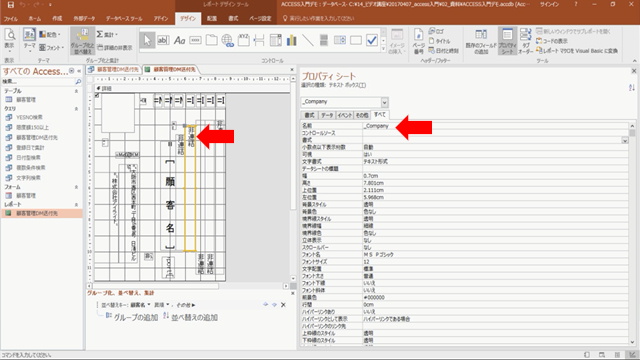Click the Save icon in quick access toolbar
Image resolution: width=640 pixels, height=360 pixels.
(x=11, y=5)
